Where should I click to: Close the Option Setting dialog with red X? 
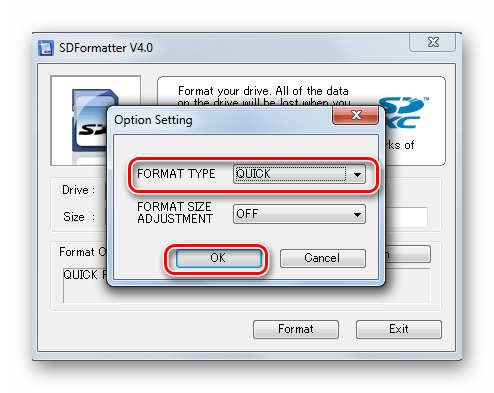pyautogui.click(x=356, y=115)
